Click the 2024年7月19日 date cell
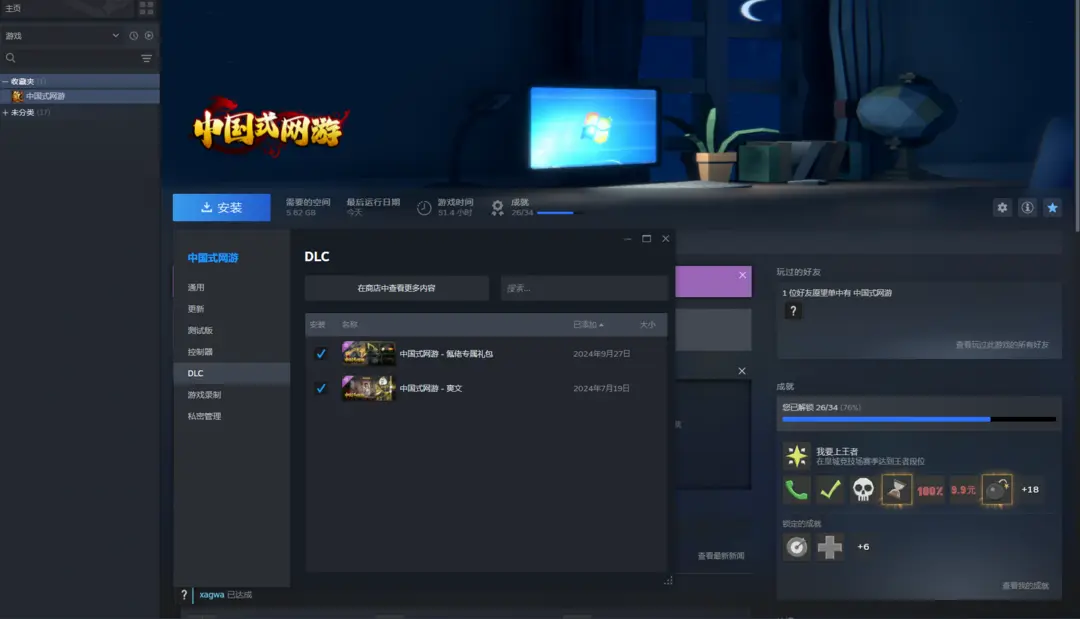1080x619 pixels. pyautogui.click(x=601, y=388)
